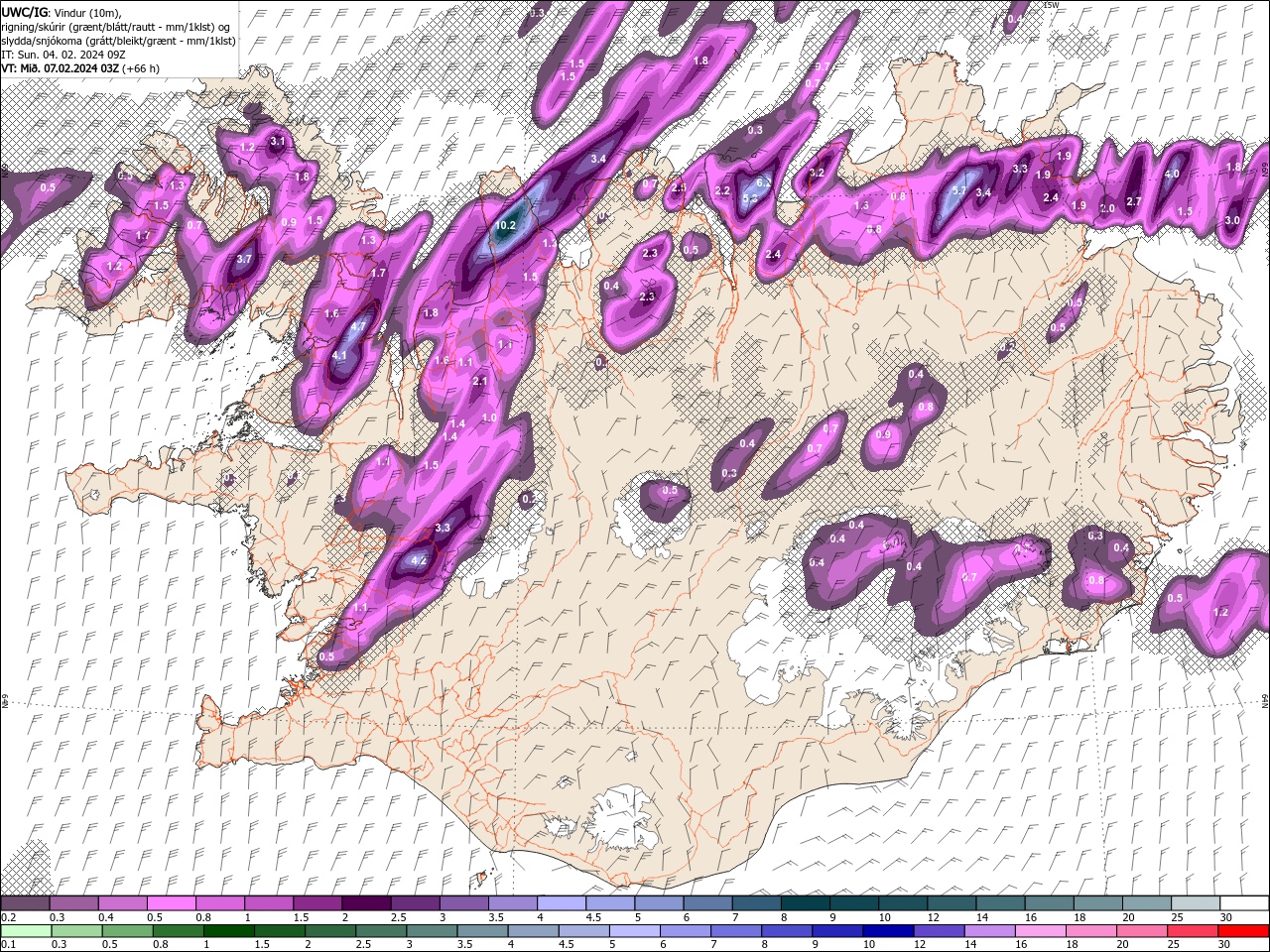Click the 10.2 peak precipitation value

coord(506,225)
